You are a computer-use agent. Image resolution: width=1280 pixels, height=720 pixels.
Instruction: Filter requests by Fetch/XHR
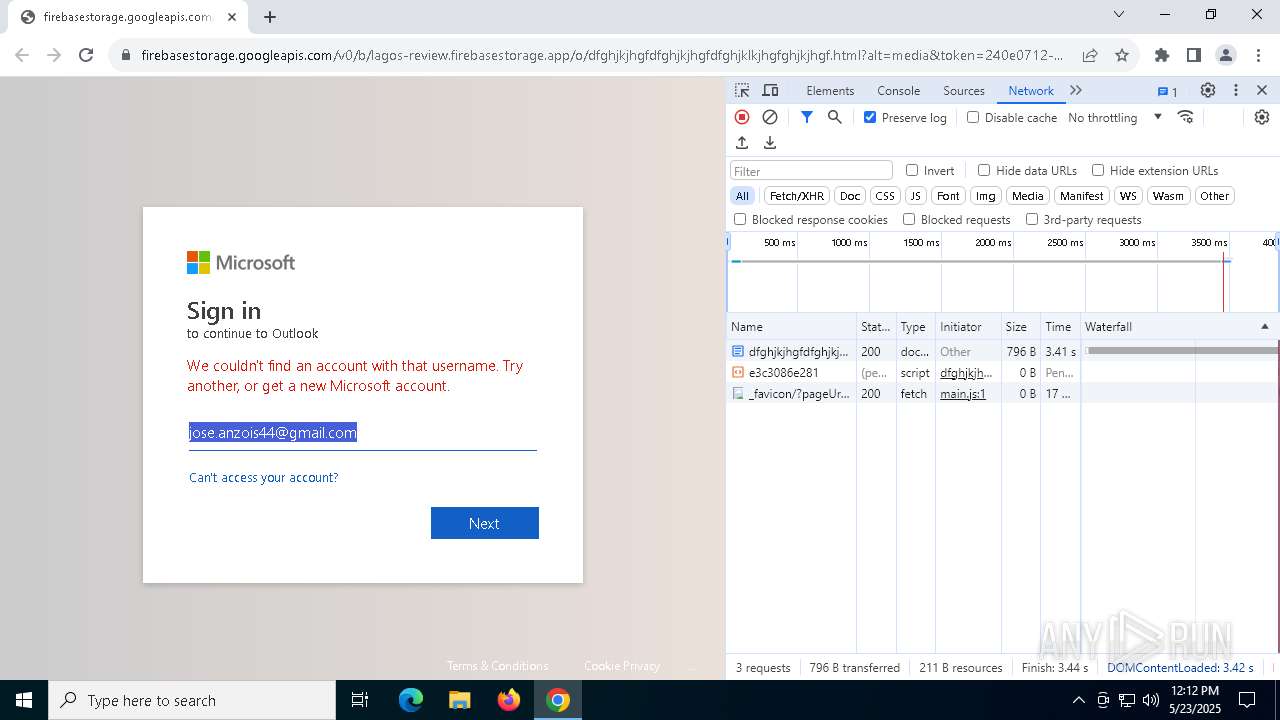(797, 196)
